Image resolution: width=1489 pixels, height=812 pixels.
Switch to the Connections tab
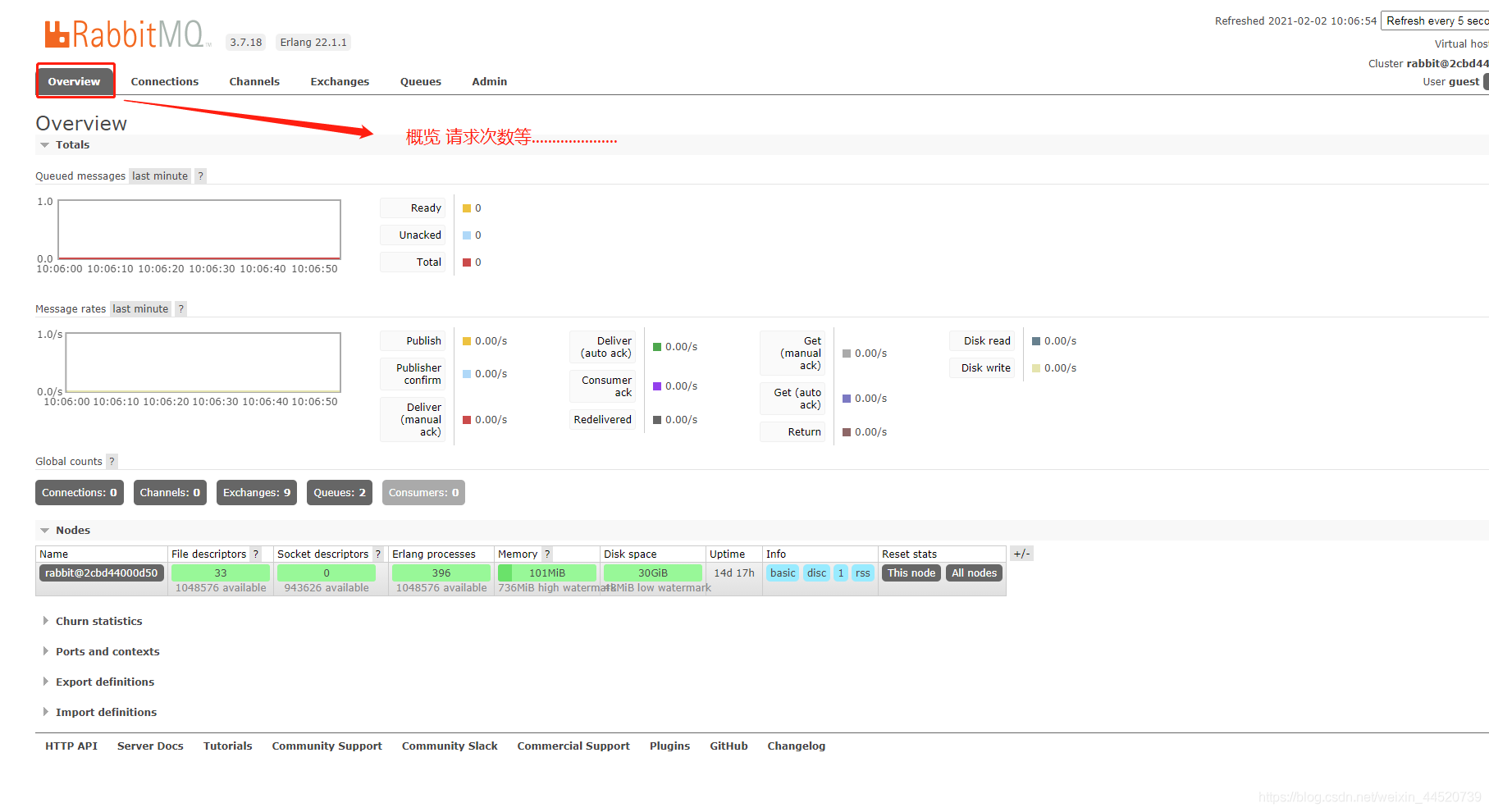165,81
